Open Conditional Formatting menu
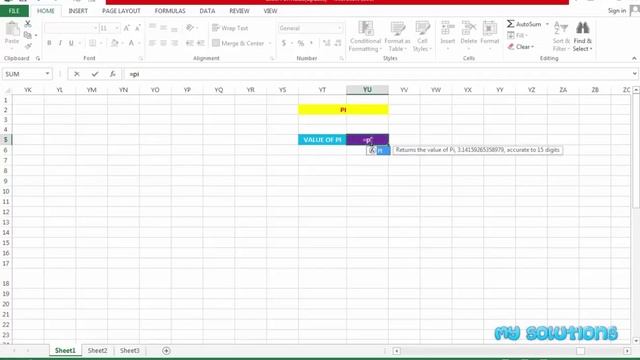Screen dimensions: 640x360 pos(365,37)
